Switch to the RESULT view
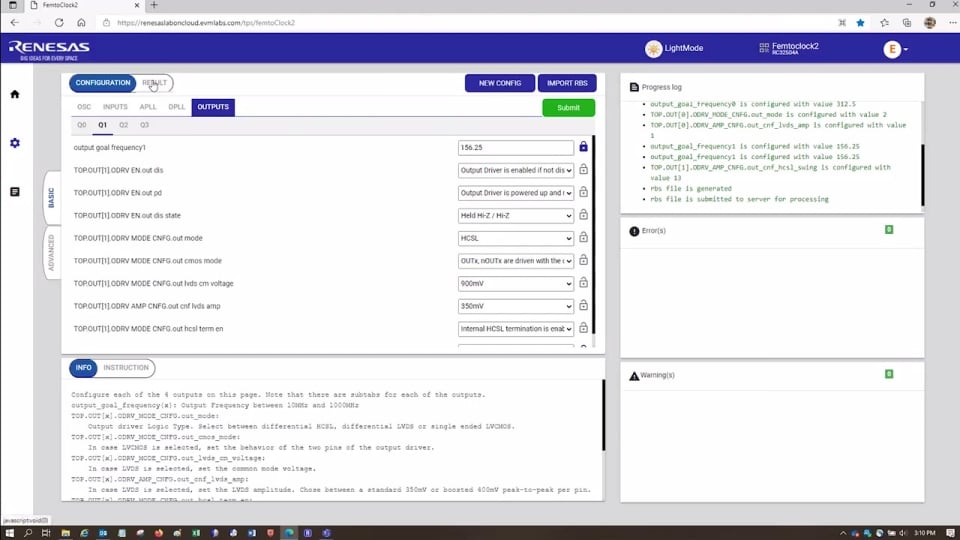 tap(154, 83)
